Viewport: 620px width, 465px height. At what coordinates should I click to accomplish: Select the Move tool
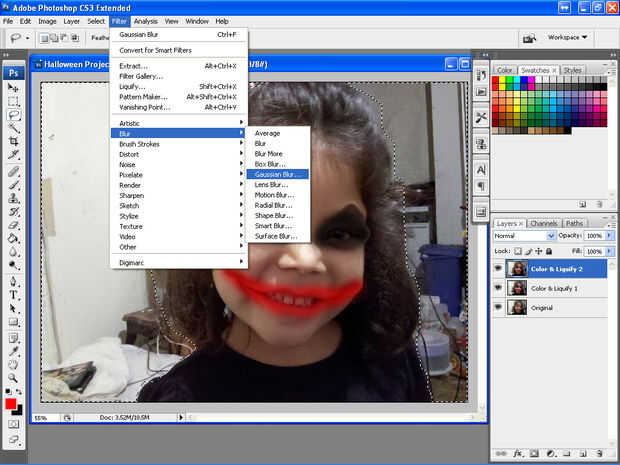pos(13,88)
